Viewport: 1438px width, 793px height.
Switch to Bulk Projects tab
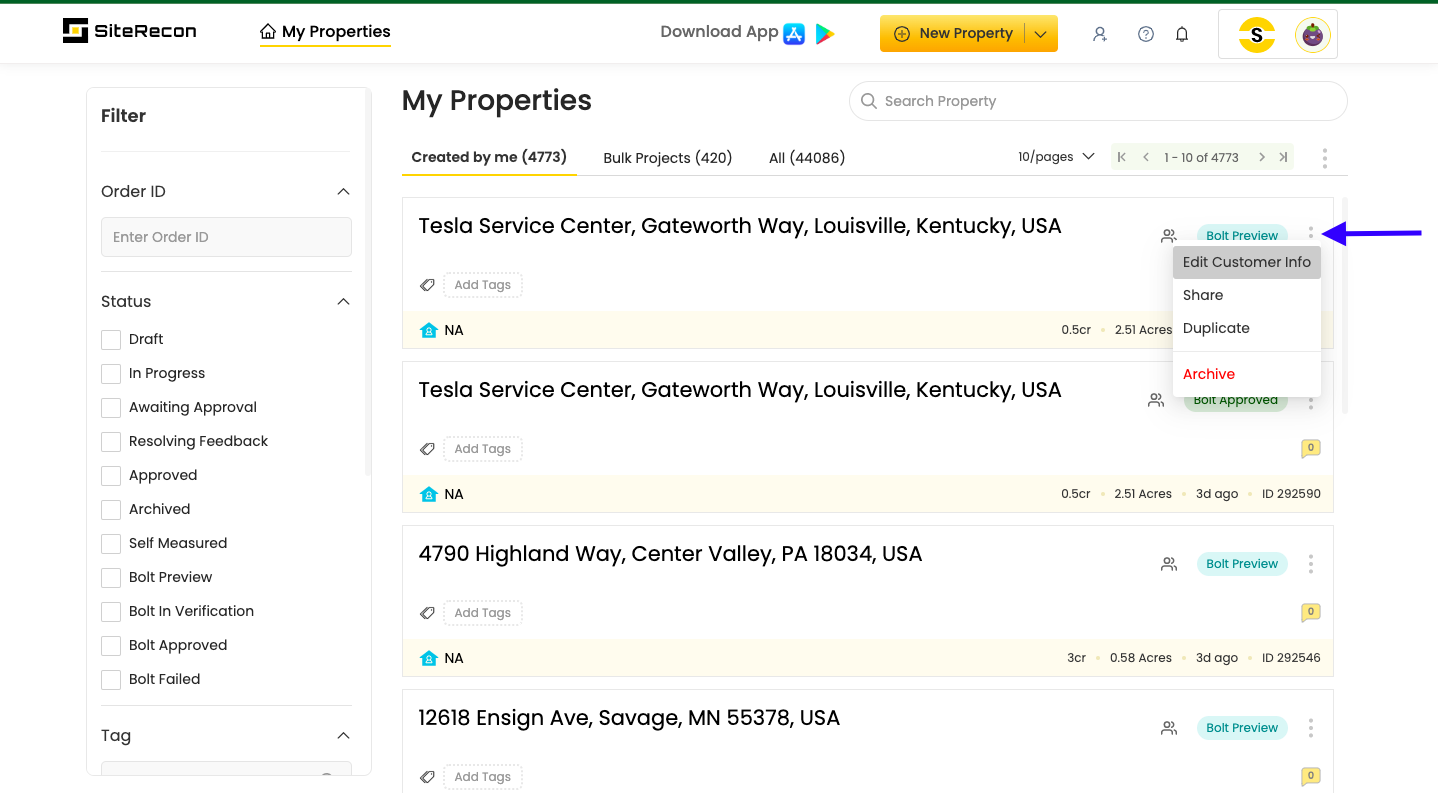point(667,158)
